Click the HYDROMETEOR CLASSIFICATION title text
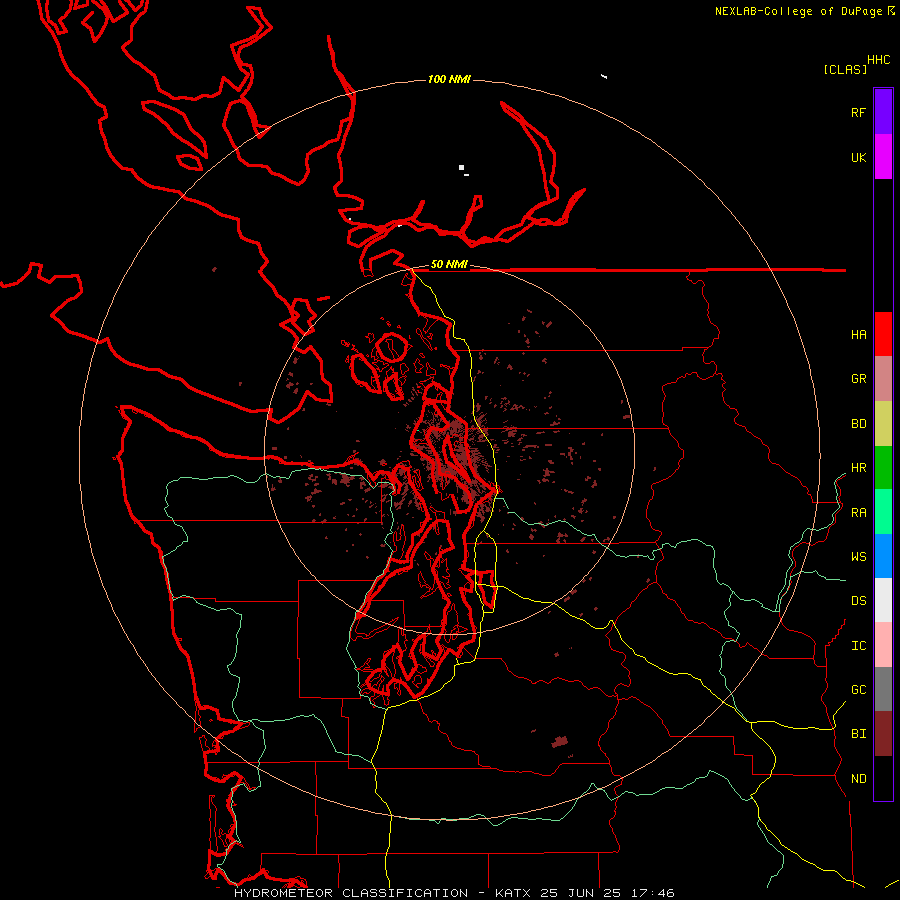900x900 pixels. [x=351, y=893]
